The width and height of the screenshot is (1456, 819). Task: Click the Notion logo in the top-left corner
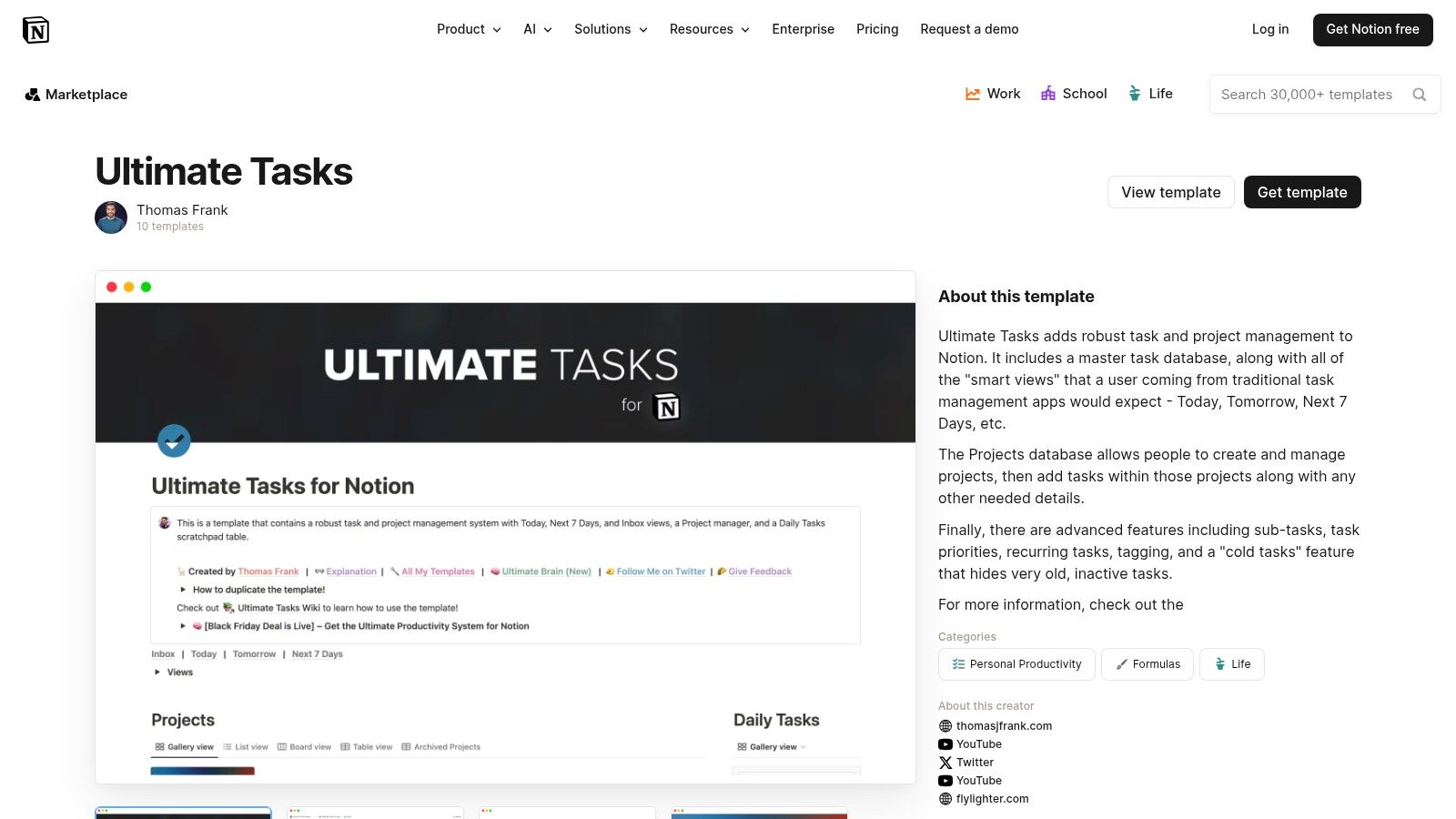click(x=36, y=29)
